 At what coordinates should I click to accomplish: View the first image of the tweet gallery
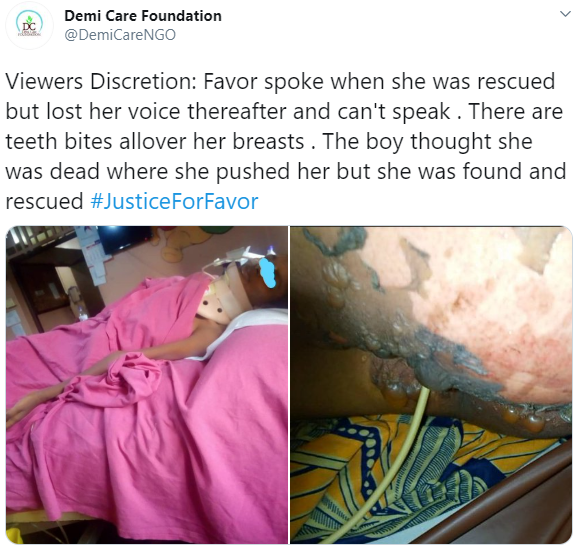pos(147,385)
